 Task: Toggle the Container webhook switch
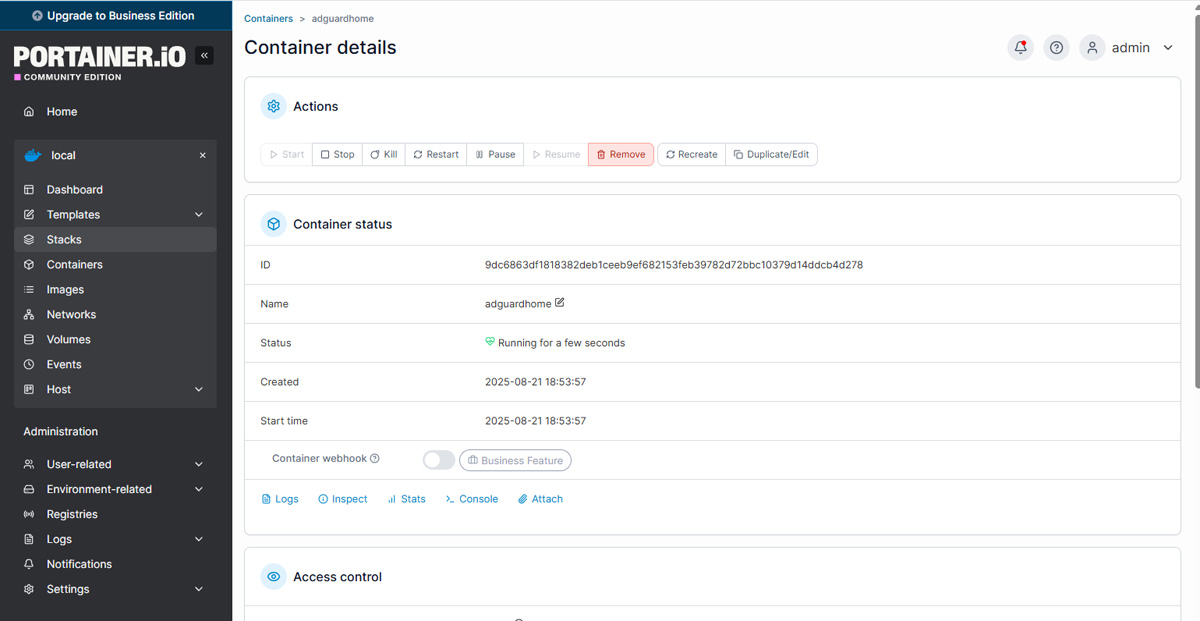click(x=438, y=460)
